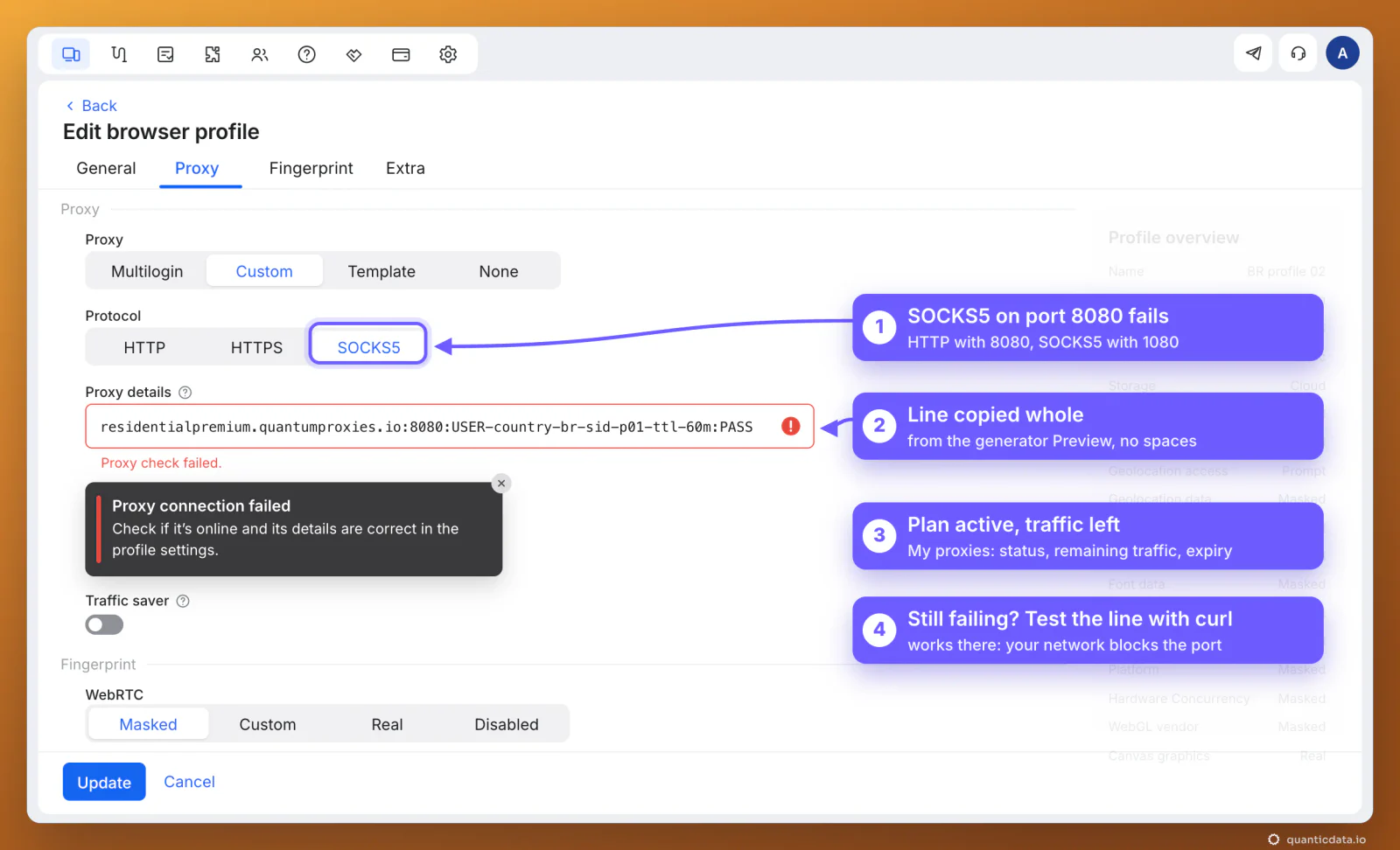Select the HTTP protocol option
The height and width of the screenshot is (850, 1400).
tap(144, 347)
